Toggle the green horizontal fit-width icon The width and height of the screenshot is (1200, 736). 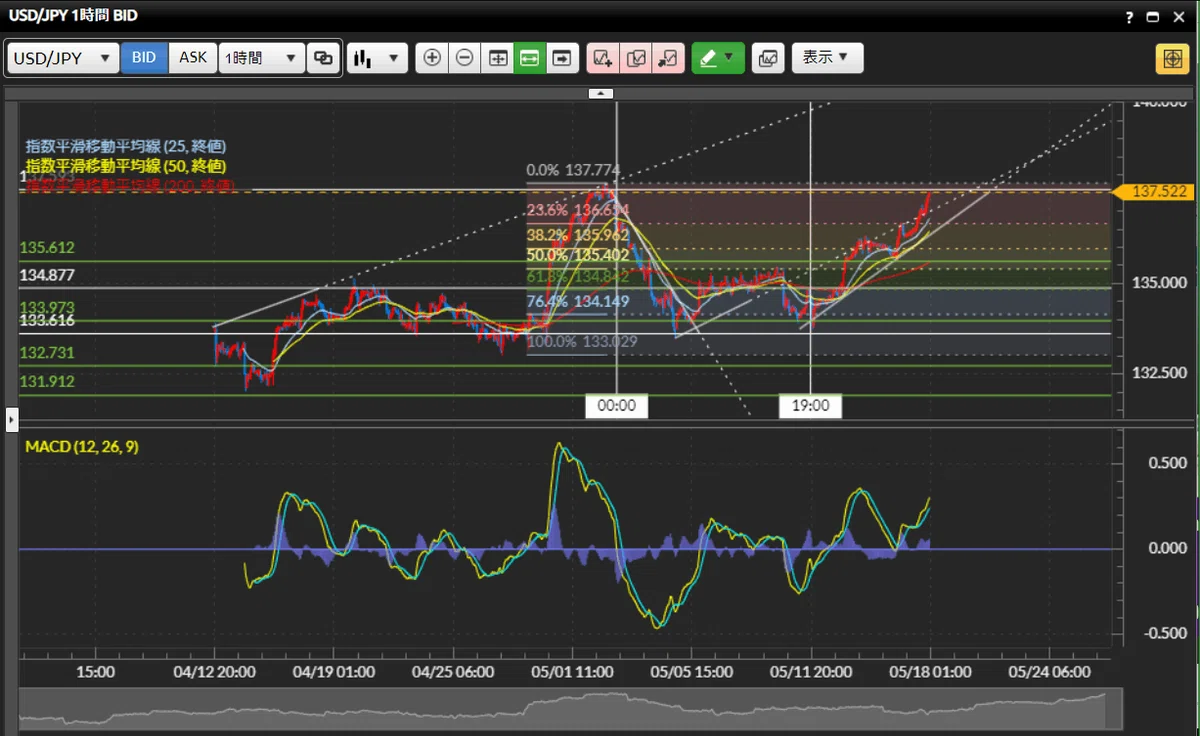(530, 58)
